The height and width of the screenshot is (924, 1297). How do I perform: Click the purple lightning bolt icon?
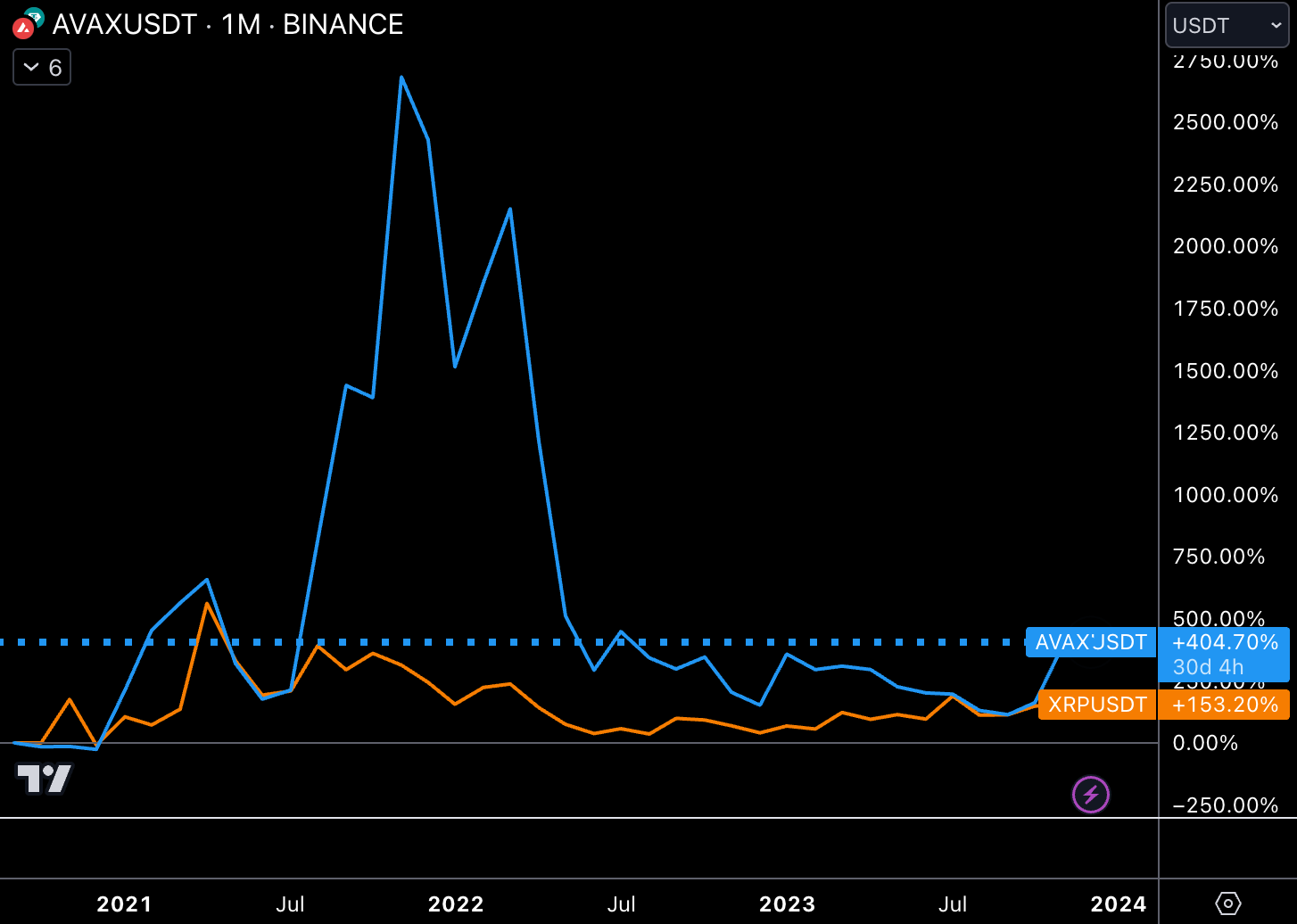point(1090,795)
